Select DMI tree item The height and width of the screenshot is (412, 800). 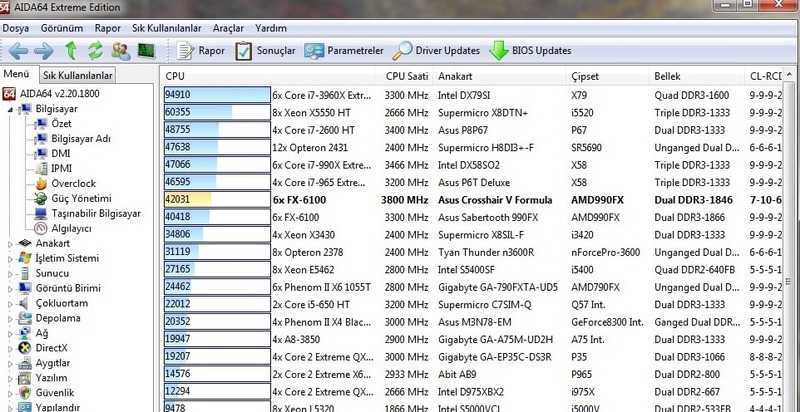pyautogui.click(x=61, y=153)
